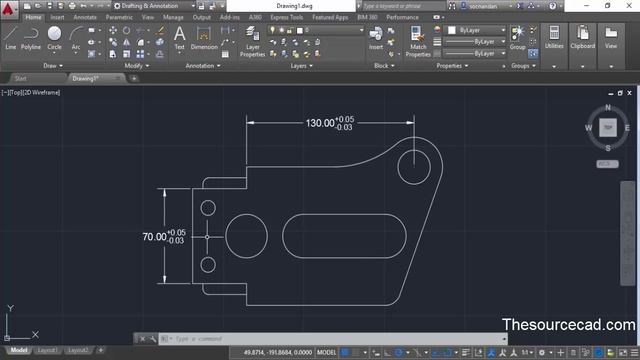Click the white color swatch in Properties panel

452,30
